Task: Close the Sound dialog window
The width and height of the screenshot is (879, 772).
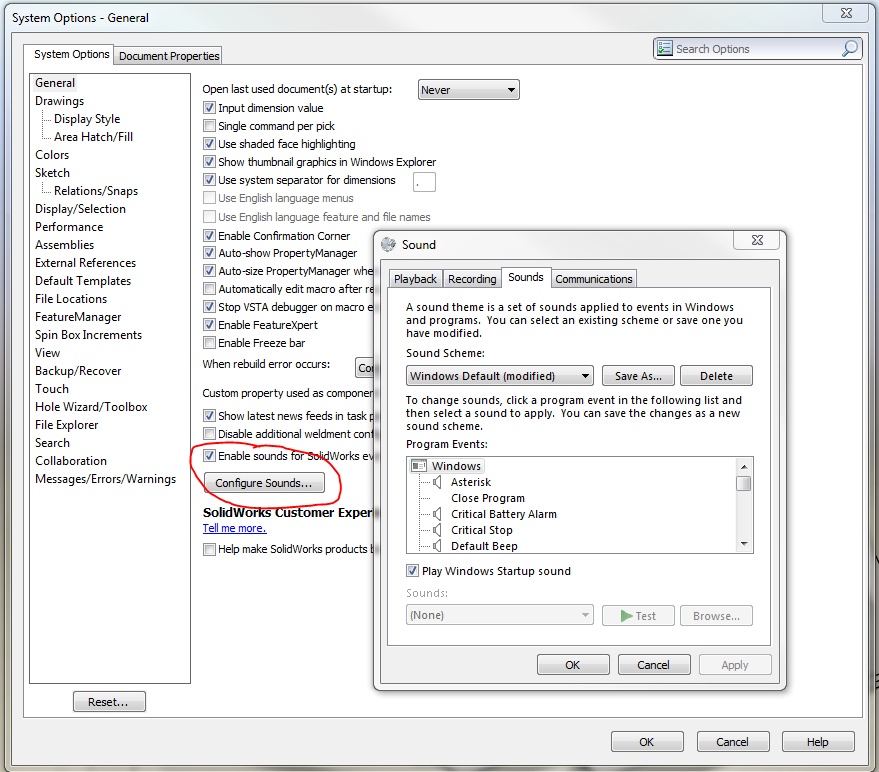Action: (757, 240)
